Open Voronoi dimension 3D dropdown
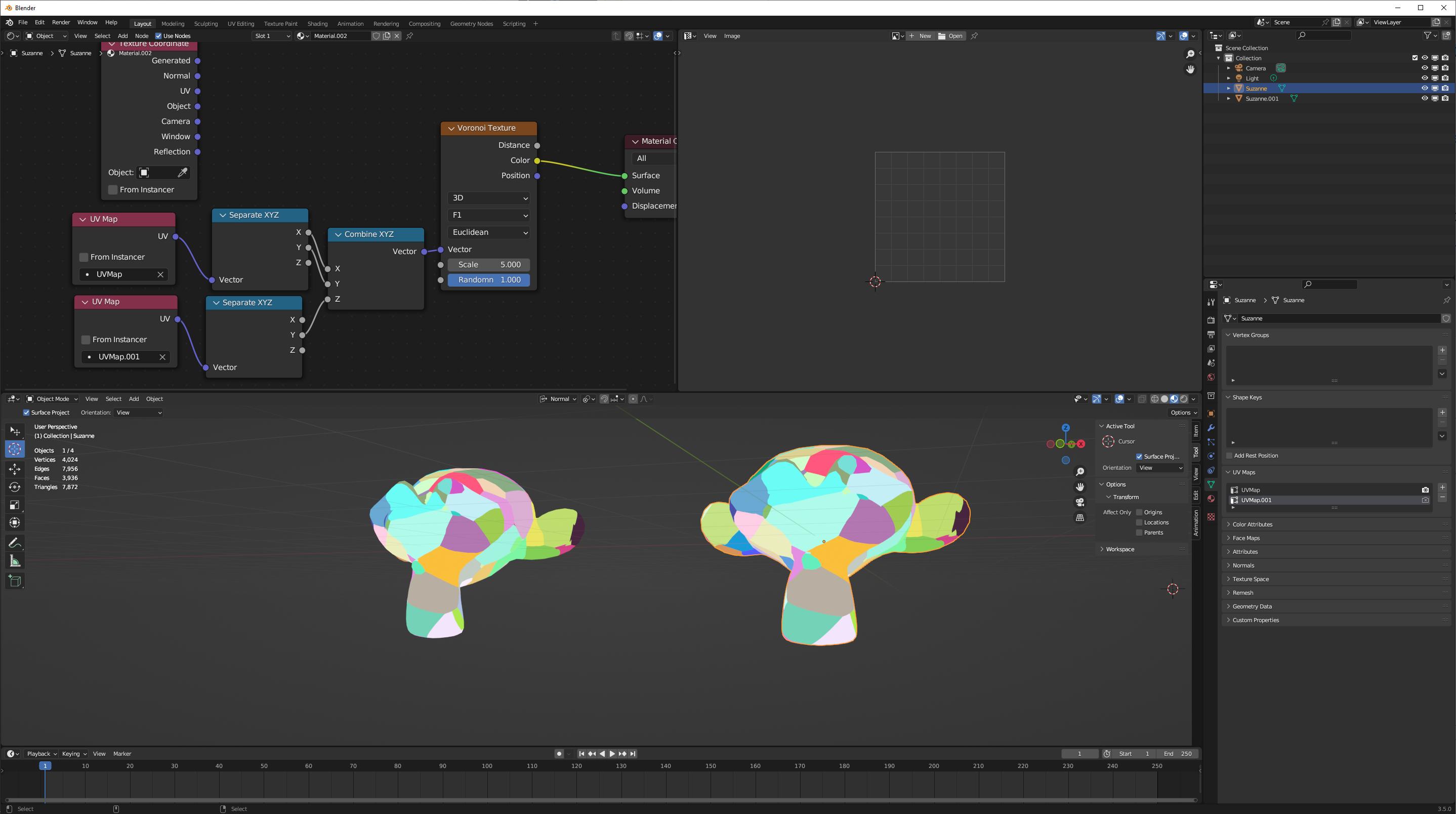 [x=489, y=198]
